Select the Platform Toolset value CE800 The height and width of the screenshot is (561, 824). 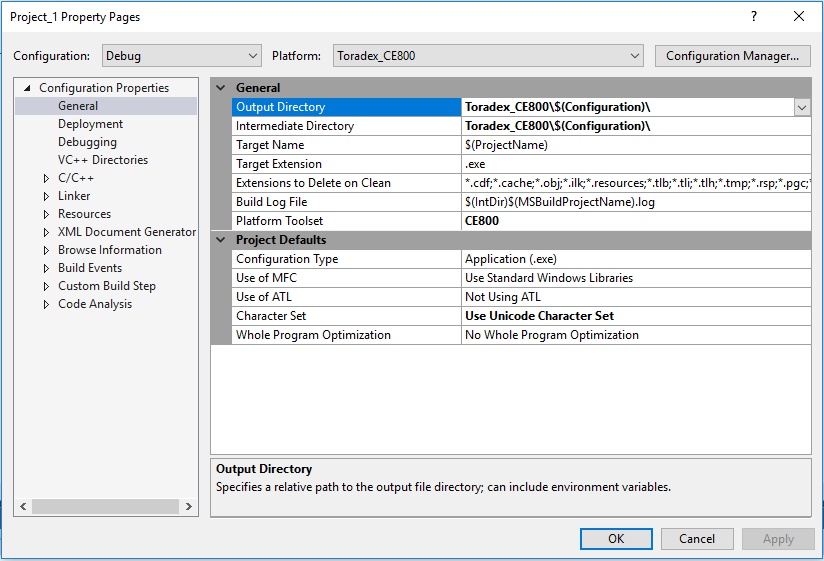click(x=482, y=221)
